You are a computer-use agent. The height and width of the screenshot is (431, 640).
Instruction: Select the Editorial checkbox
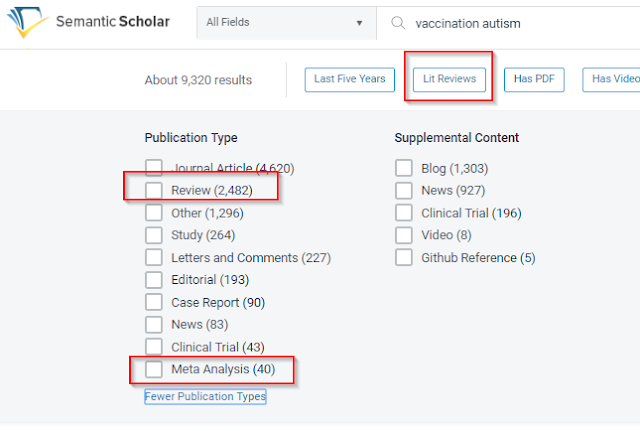154,280
